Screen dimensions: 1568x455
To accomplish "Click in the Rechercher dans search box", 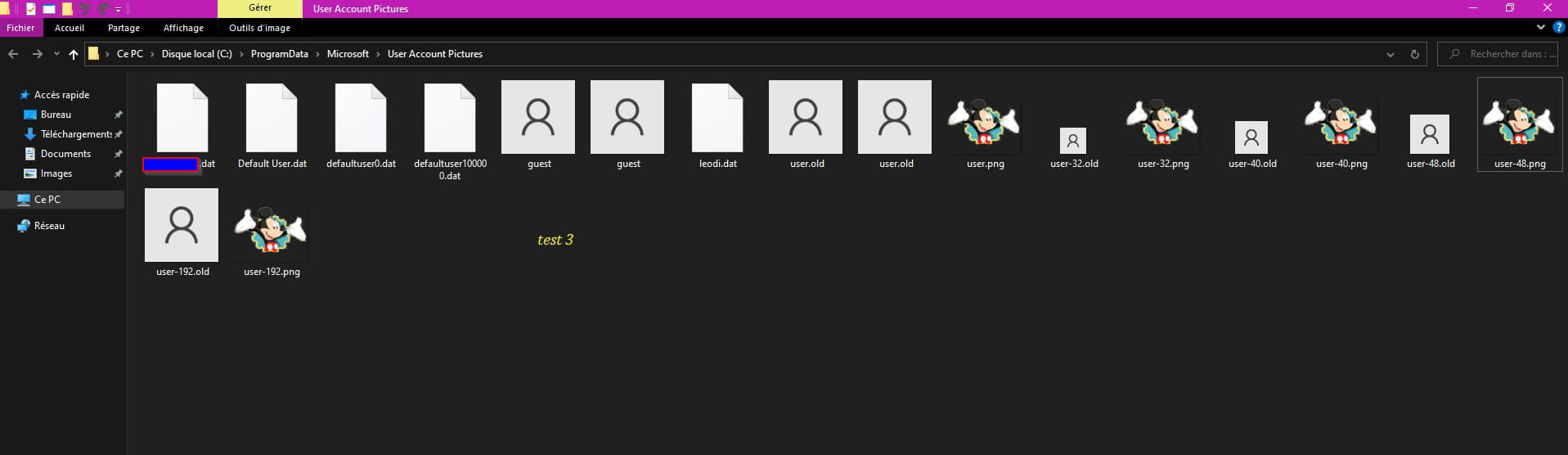I will tap(1498, 54).
